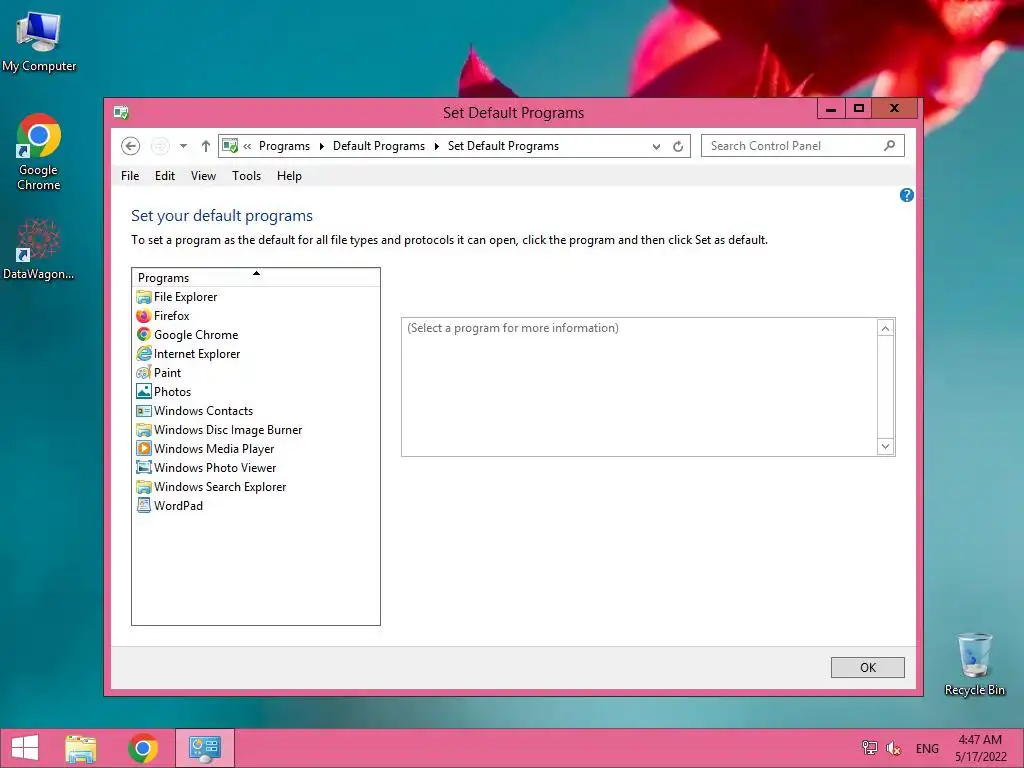Click the Search Control Panel field

802,146
